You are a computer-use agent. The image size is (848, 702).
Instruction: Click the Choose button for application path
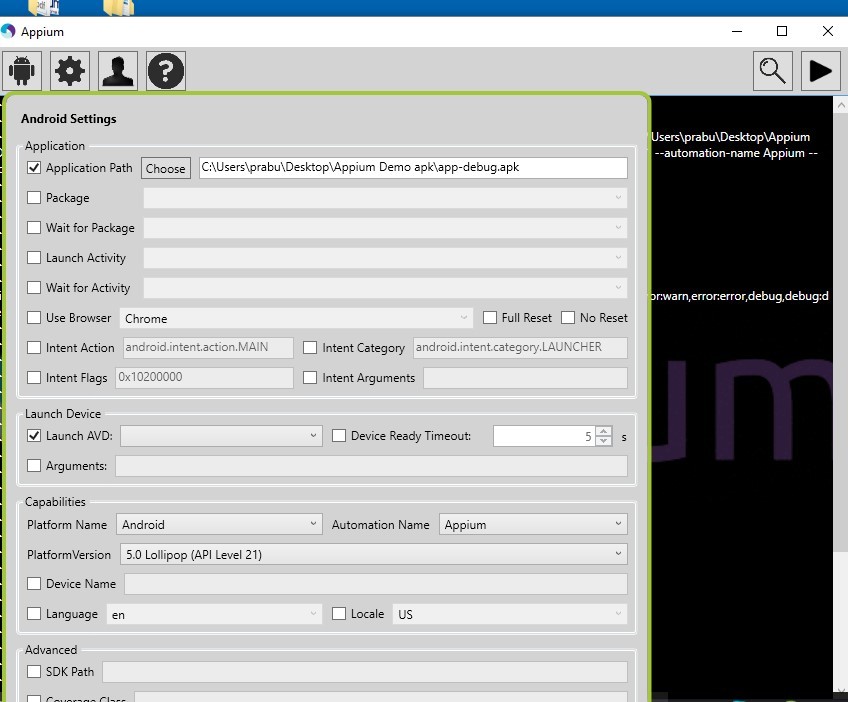pyautogui.click(x=165, y=168)
